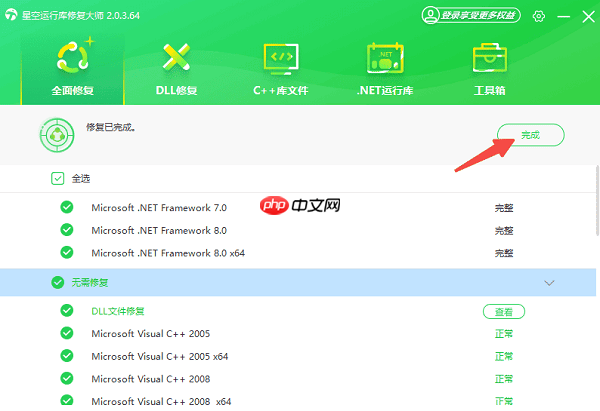Toggle check mark beside Visual C++ 2005
This screenshot has width=600, height=411.
[x=67, y=333]
